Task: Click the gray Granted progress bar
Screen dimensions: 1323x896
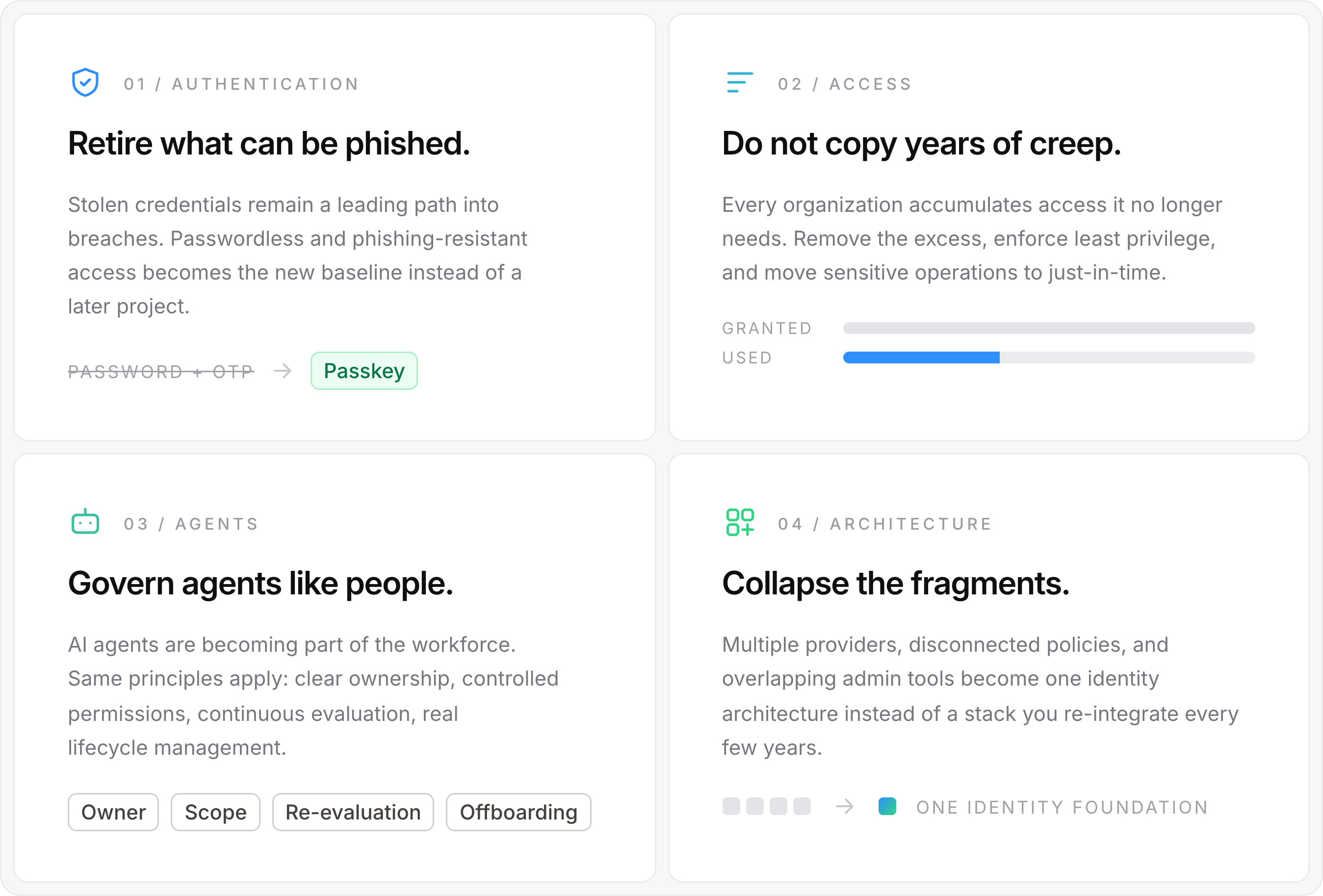Action: [x=1049, y=328]
